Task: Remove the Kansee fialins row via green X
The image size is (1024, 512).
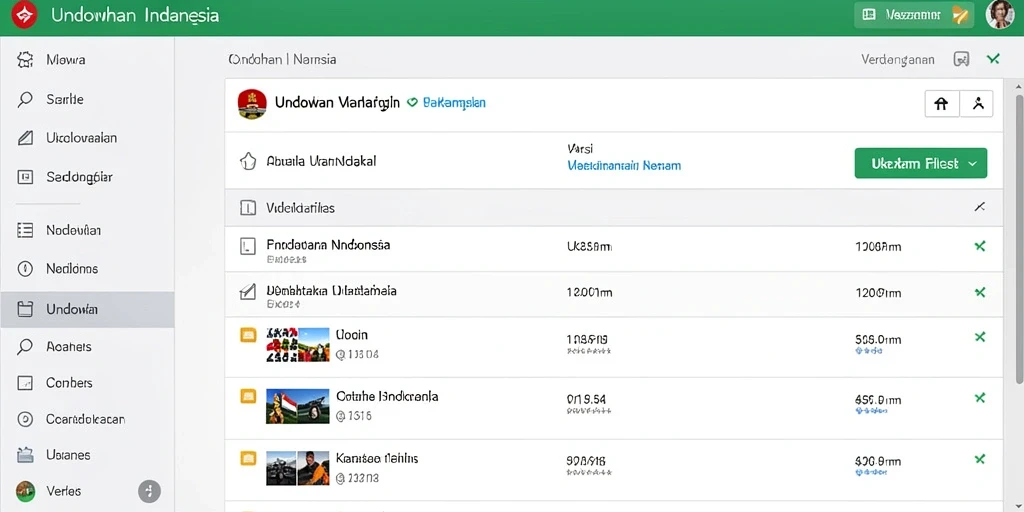Action: click(x=980, y=460)
